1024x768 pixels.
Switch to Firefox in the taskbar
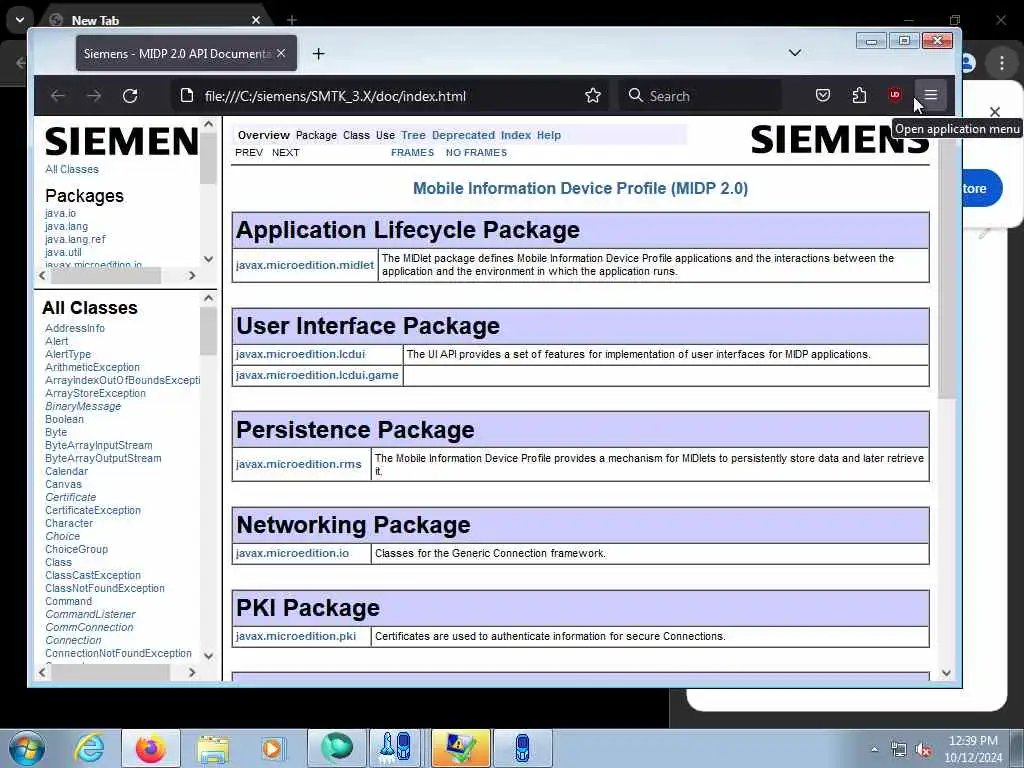click(150, 748)
